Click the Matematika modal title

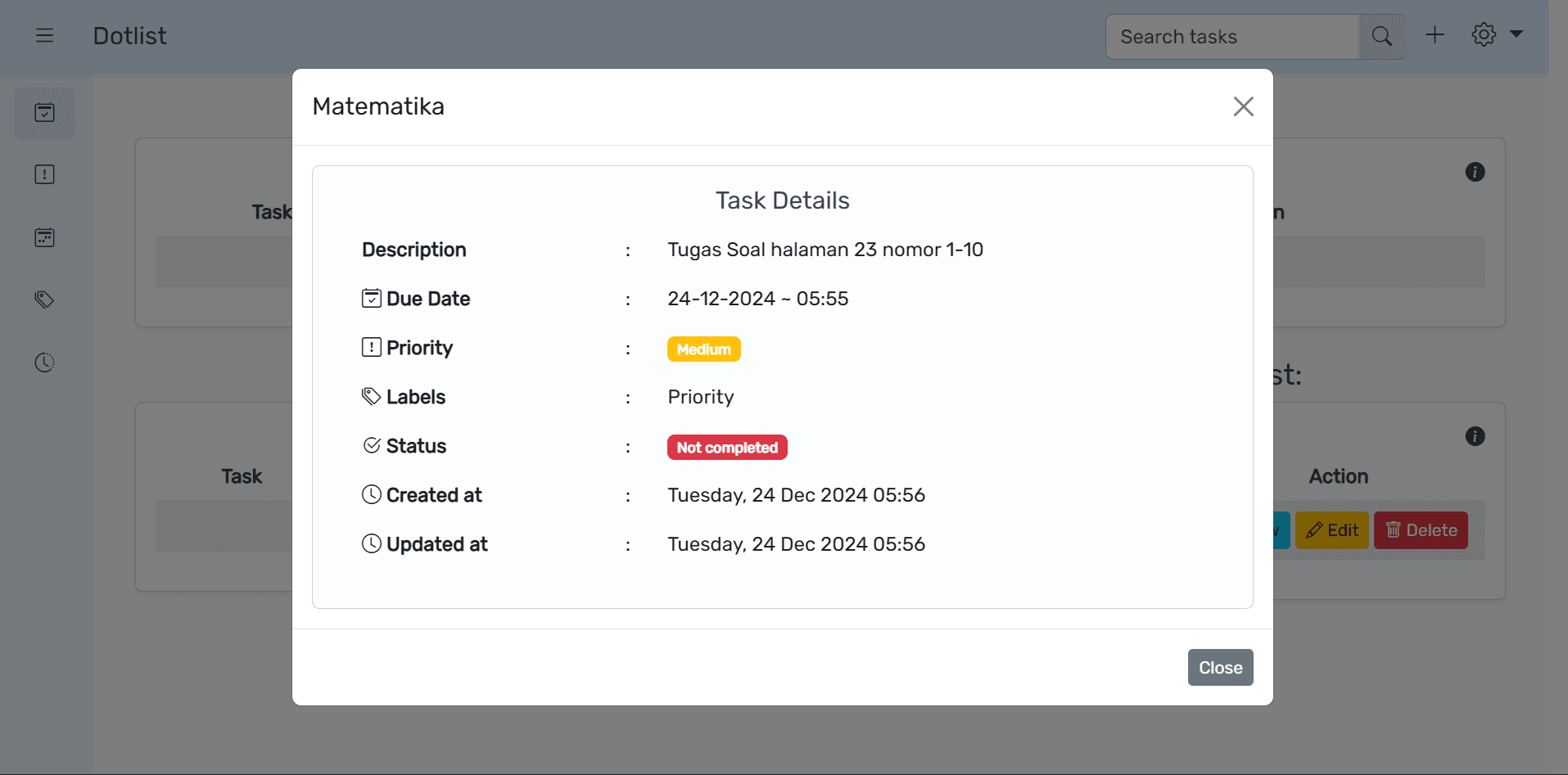(378, 106)
